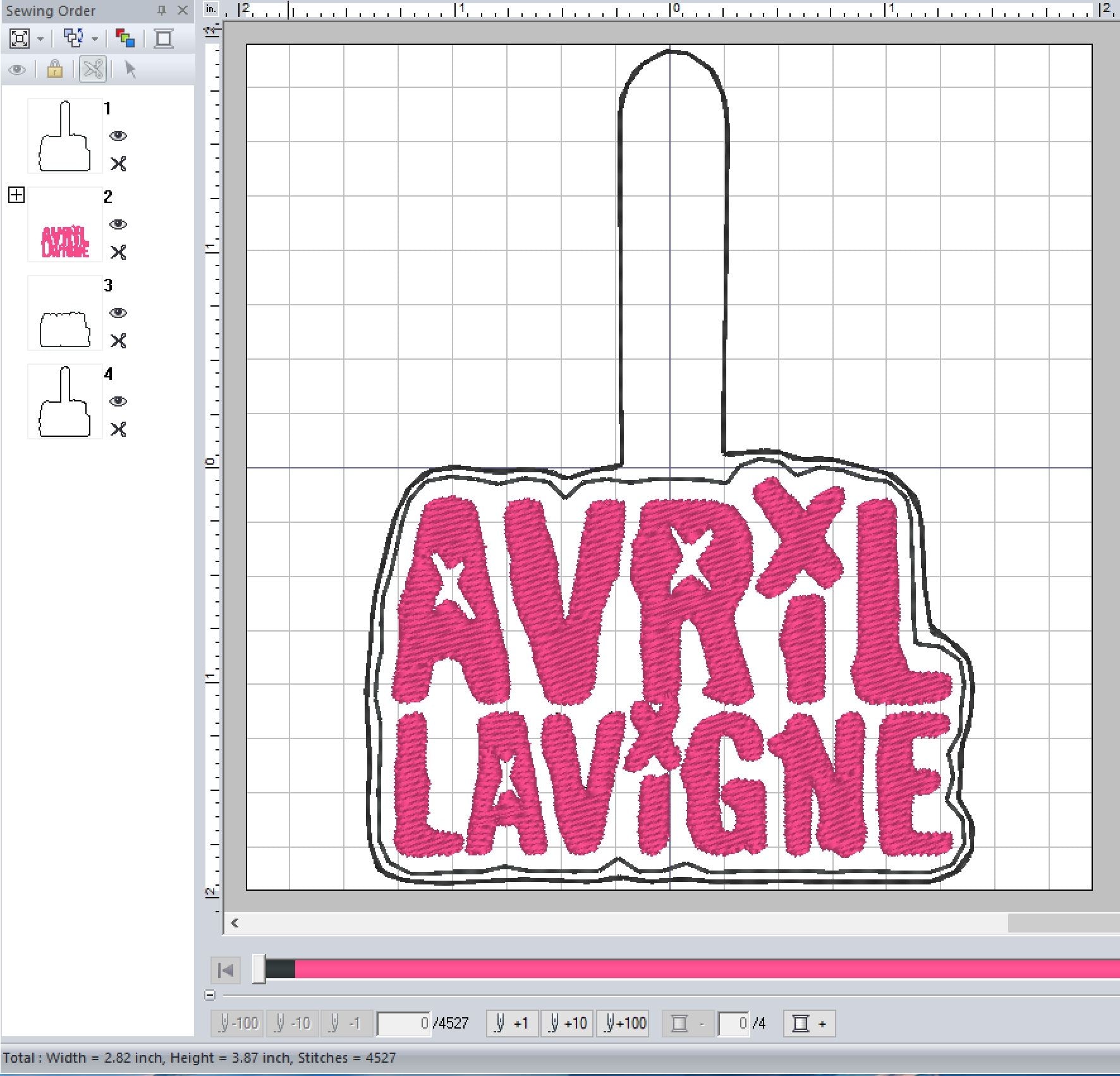The image size is (1120, 1076).
Task: Advance 100 stitches with the +100 button
Action: (x=623, y=1023)
